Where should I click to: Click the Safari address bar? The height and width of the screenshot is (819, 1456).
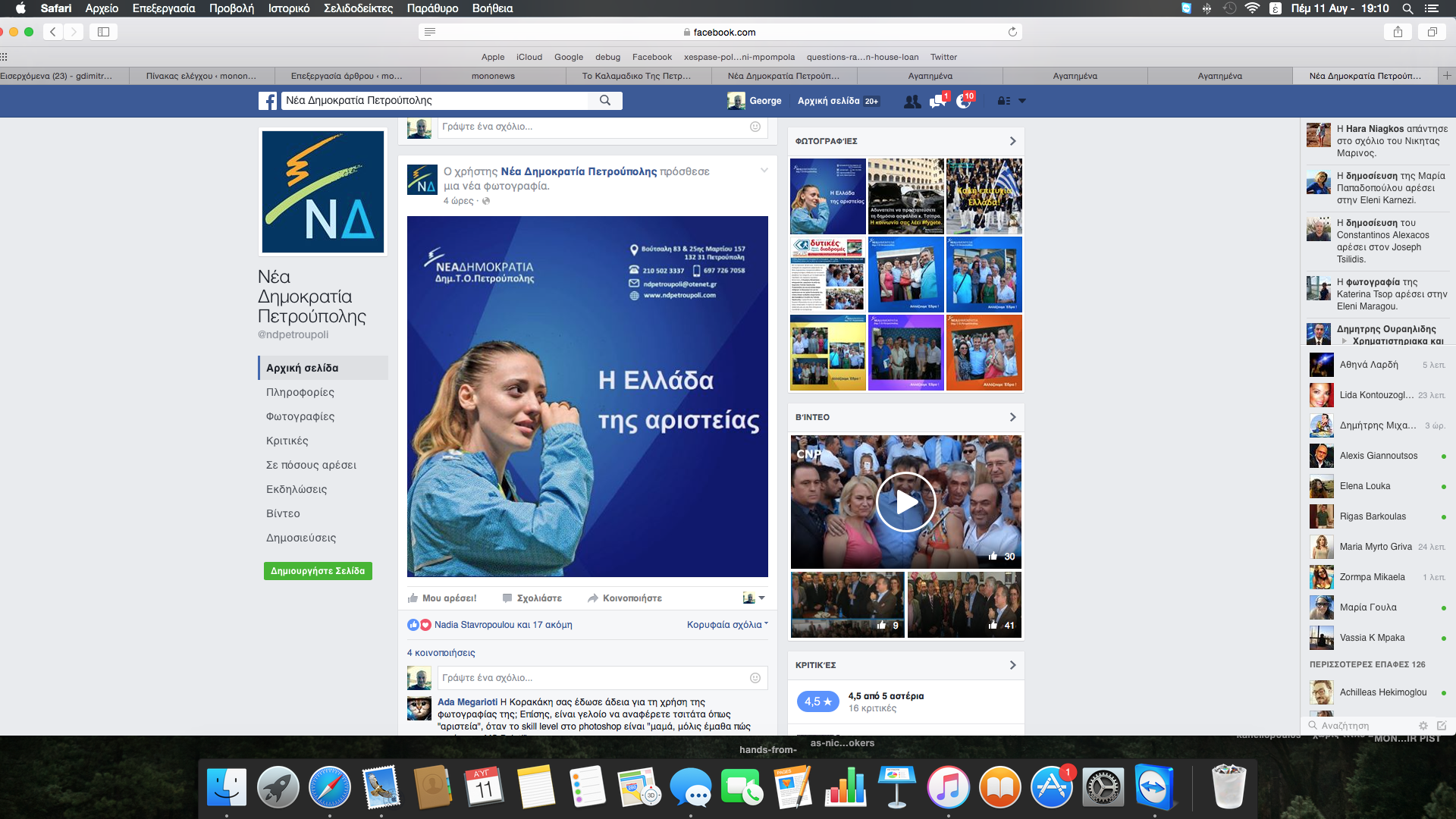720,32
